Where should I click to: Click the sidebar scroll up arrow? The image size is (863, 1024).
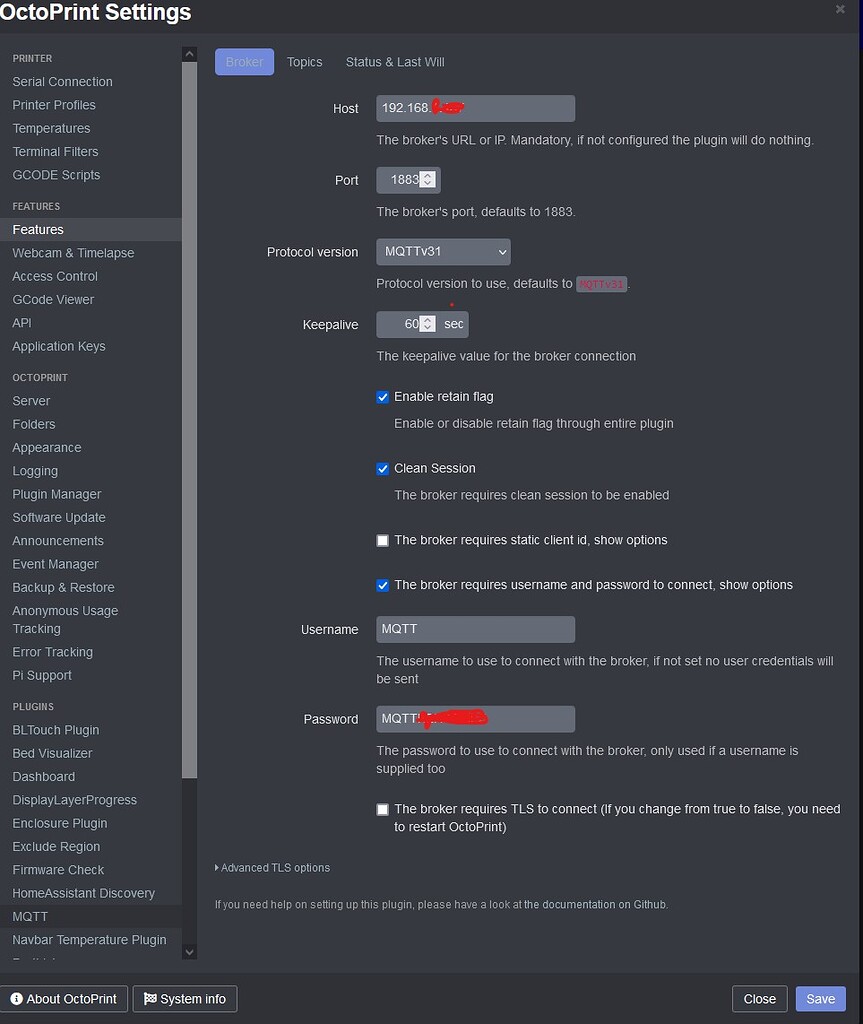[189, 54]
